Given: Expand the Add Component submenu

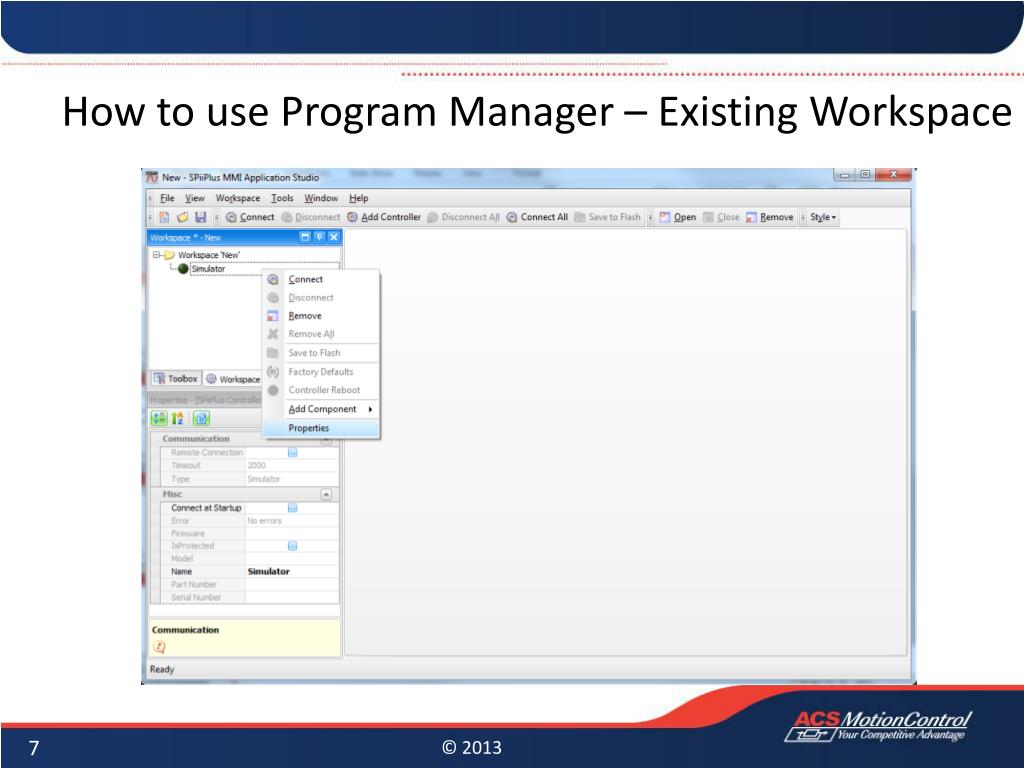Looking at the screenshot, I should [x=320, y=409].
